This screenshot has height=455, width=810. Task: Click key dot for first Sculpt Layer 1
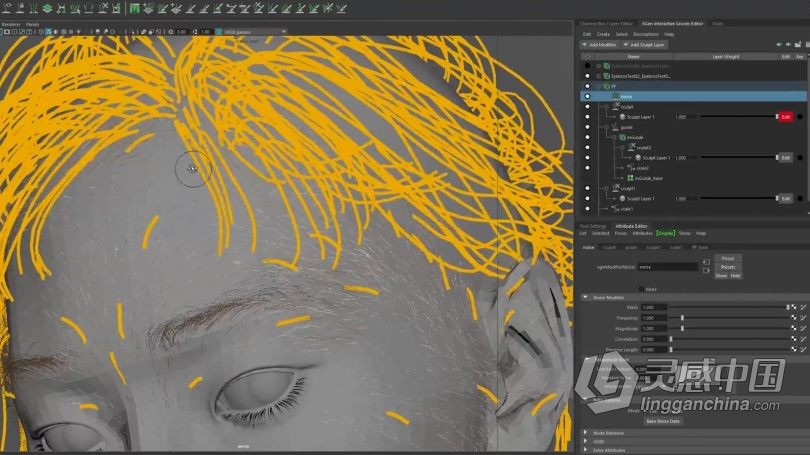(800, 117)
